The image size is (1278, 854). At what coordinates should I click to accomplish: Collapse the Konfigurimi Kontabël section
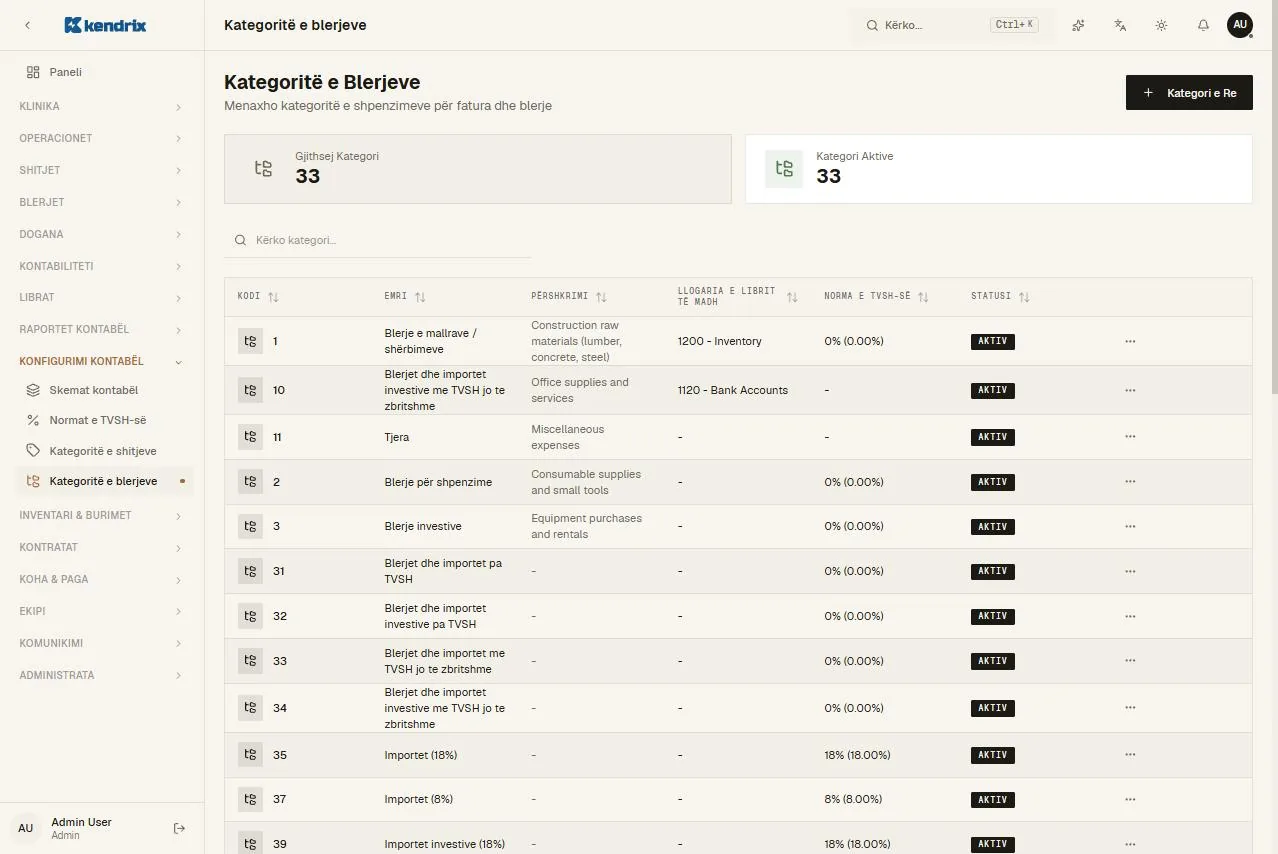[x=101, y=361]
